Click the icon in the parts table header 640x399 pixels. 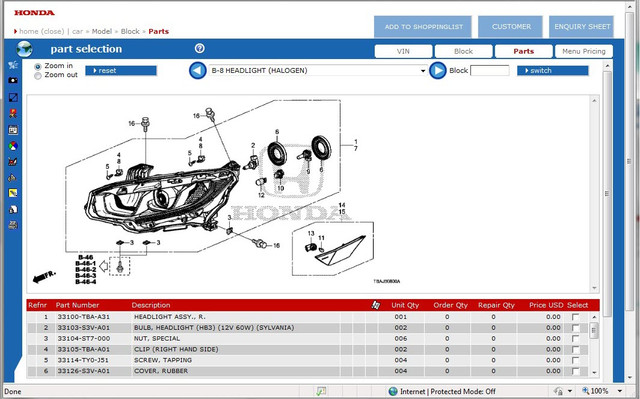376,305
